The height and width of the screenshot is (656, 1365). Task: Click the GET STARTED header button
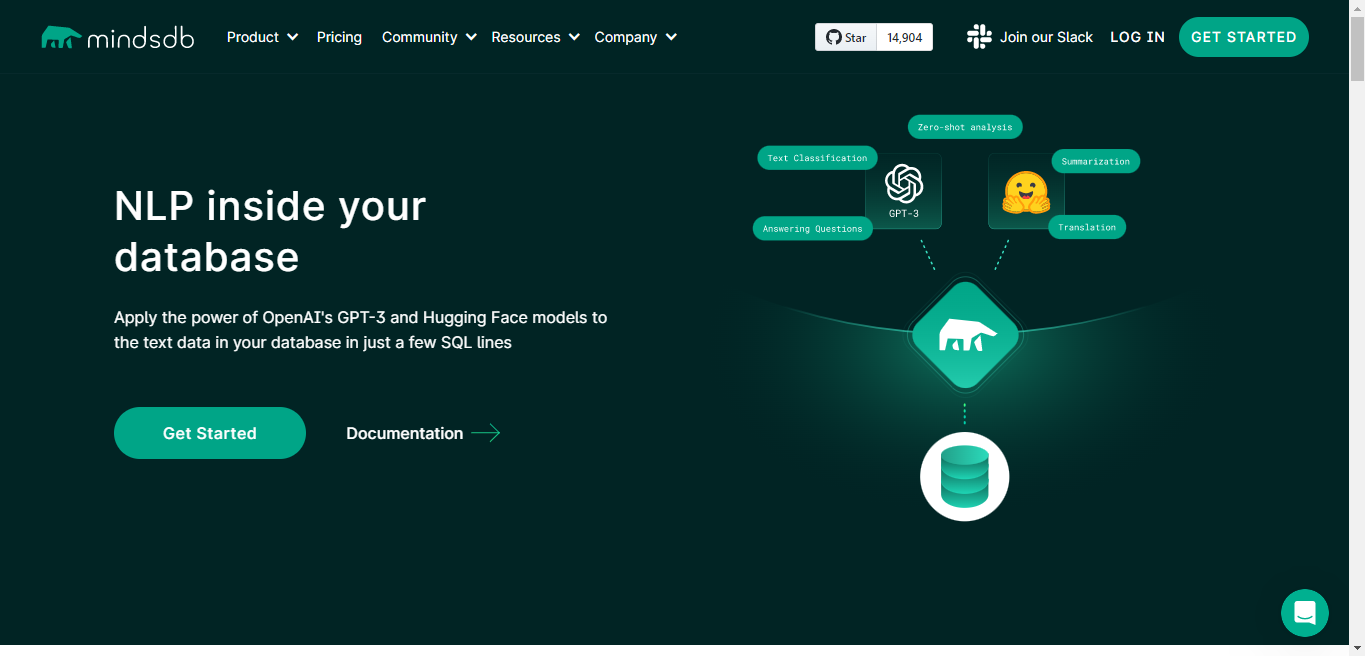tap(1244, 37)
